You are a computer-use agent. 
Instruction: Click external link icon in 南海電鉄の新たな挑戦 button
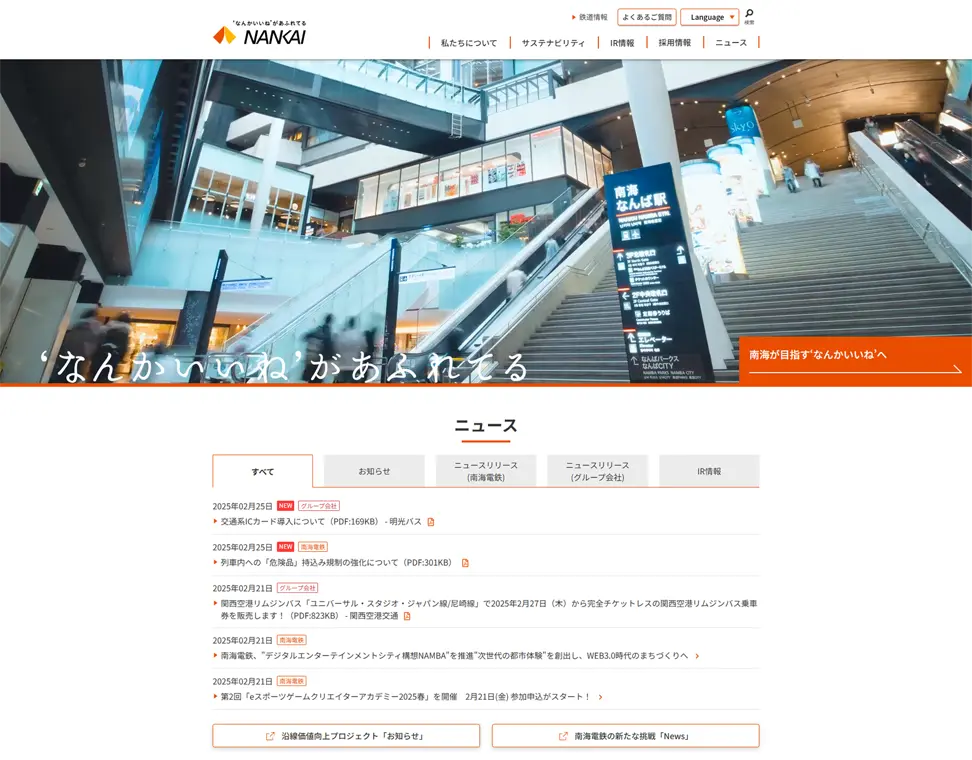click(x=563, y=736)
